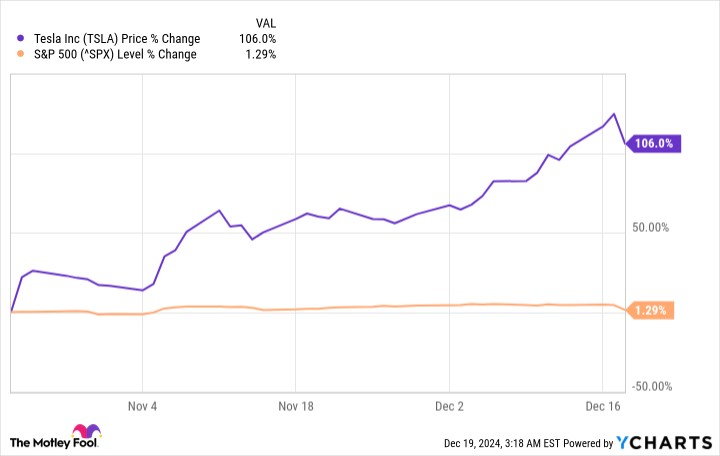Open the YCharts logo link
Image resolution: width=720 pixels, height=456 pixels.
(x=664, y=443)
